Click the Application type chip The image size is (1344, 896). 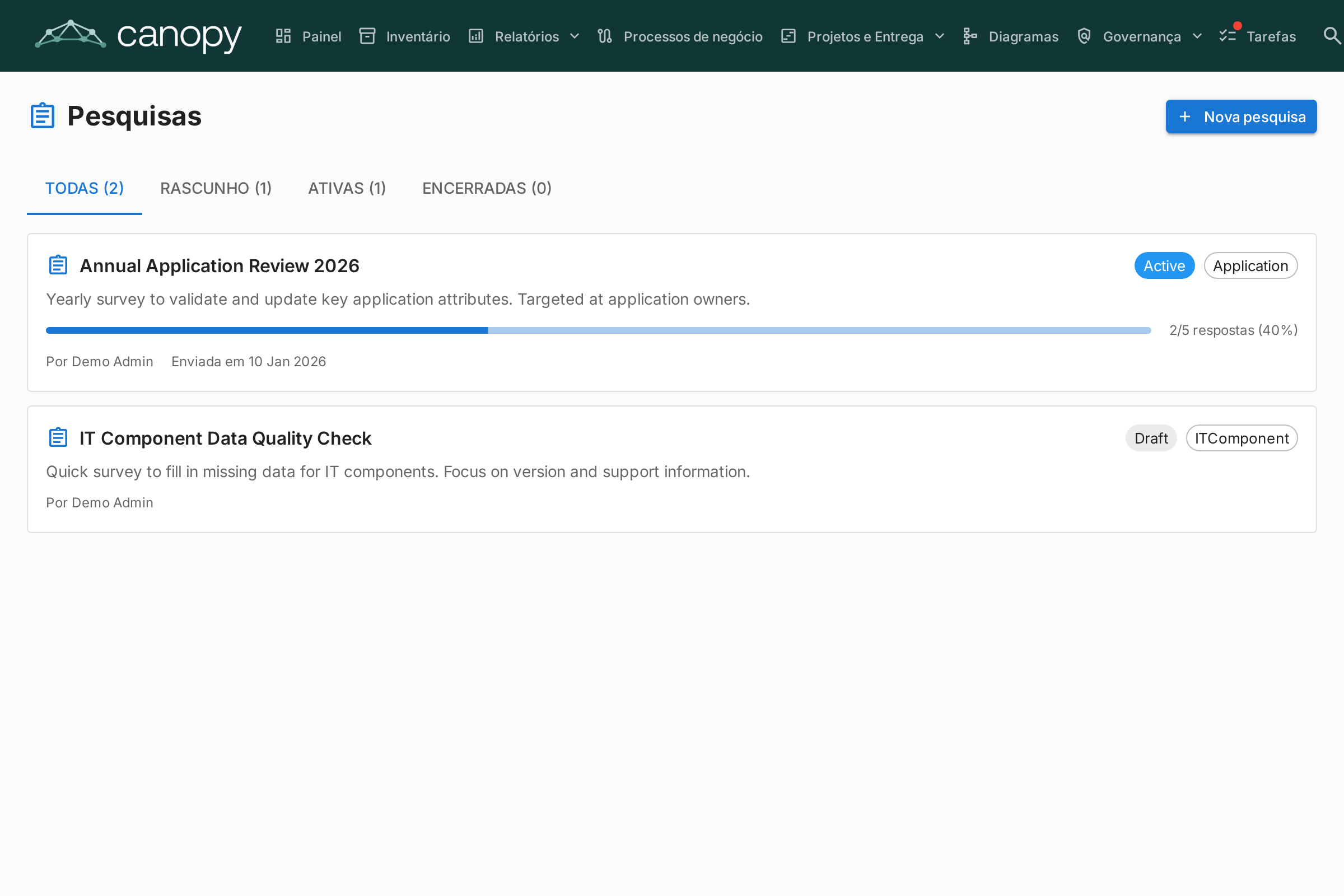(x=1250, y=265)
